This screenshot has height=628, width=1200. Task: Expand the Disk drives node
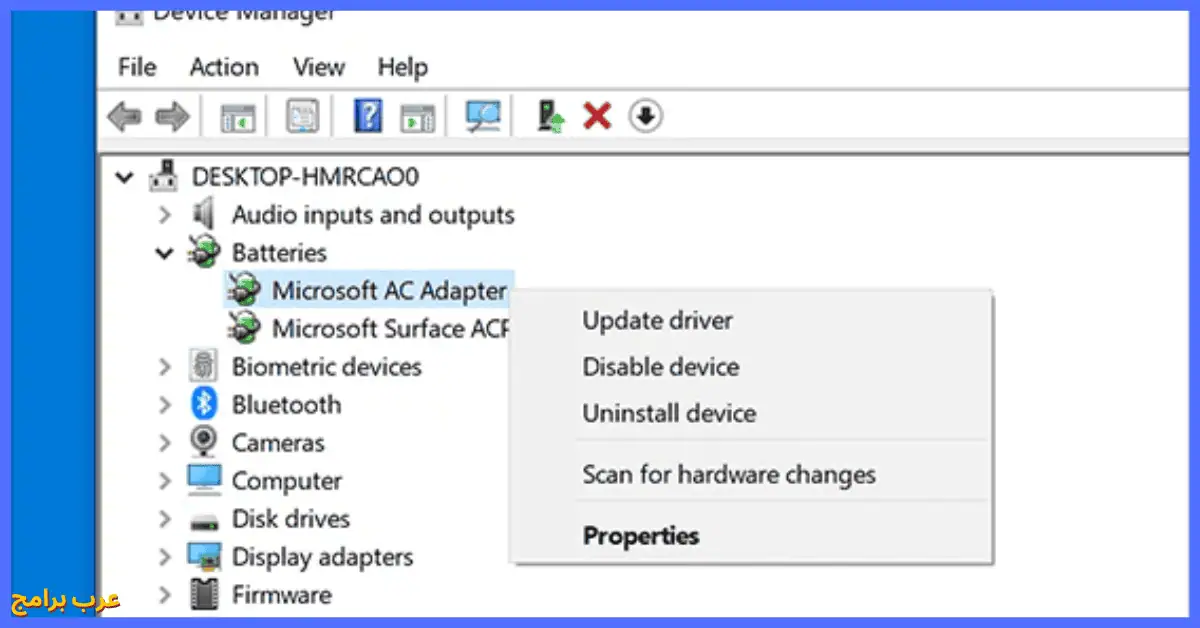pos(165,519)
